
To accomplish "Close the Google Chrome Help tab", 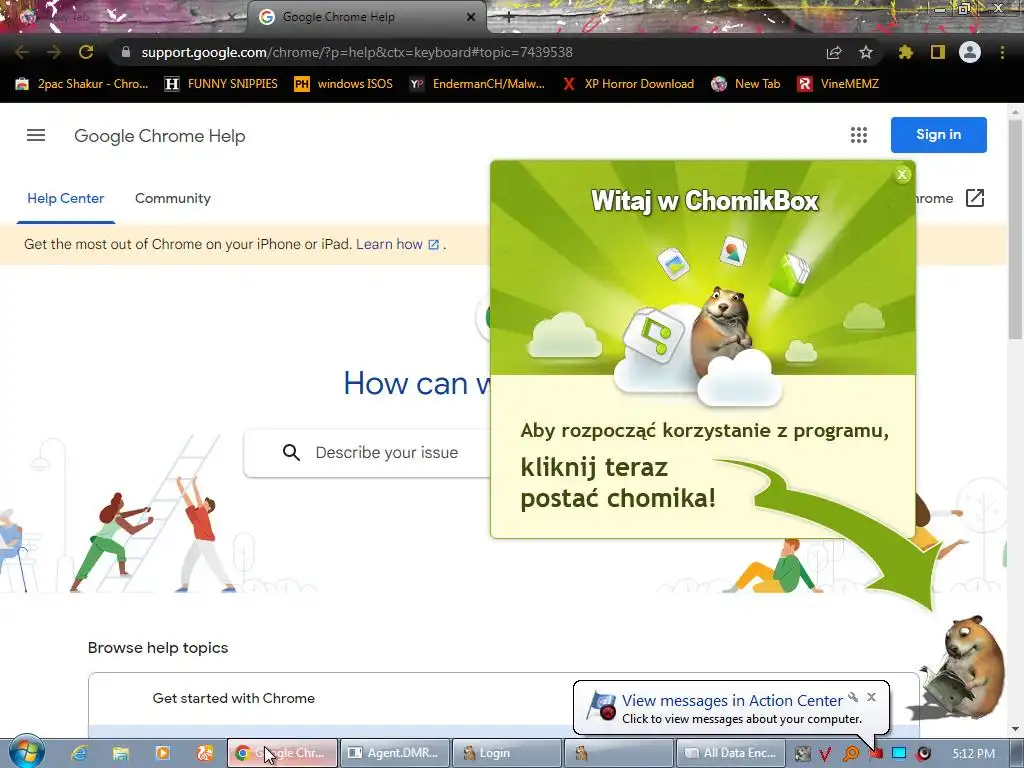I will coord(471,17).
